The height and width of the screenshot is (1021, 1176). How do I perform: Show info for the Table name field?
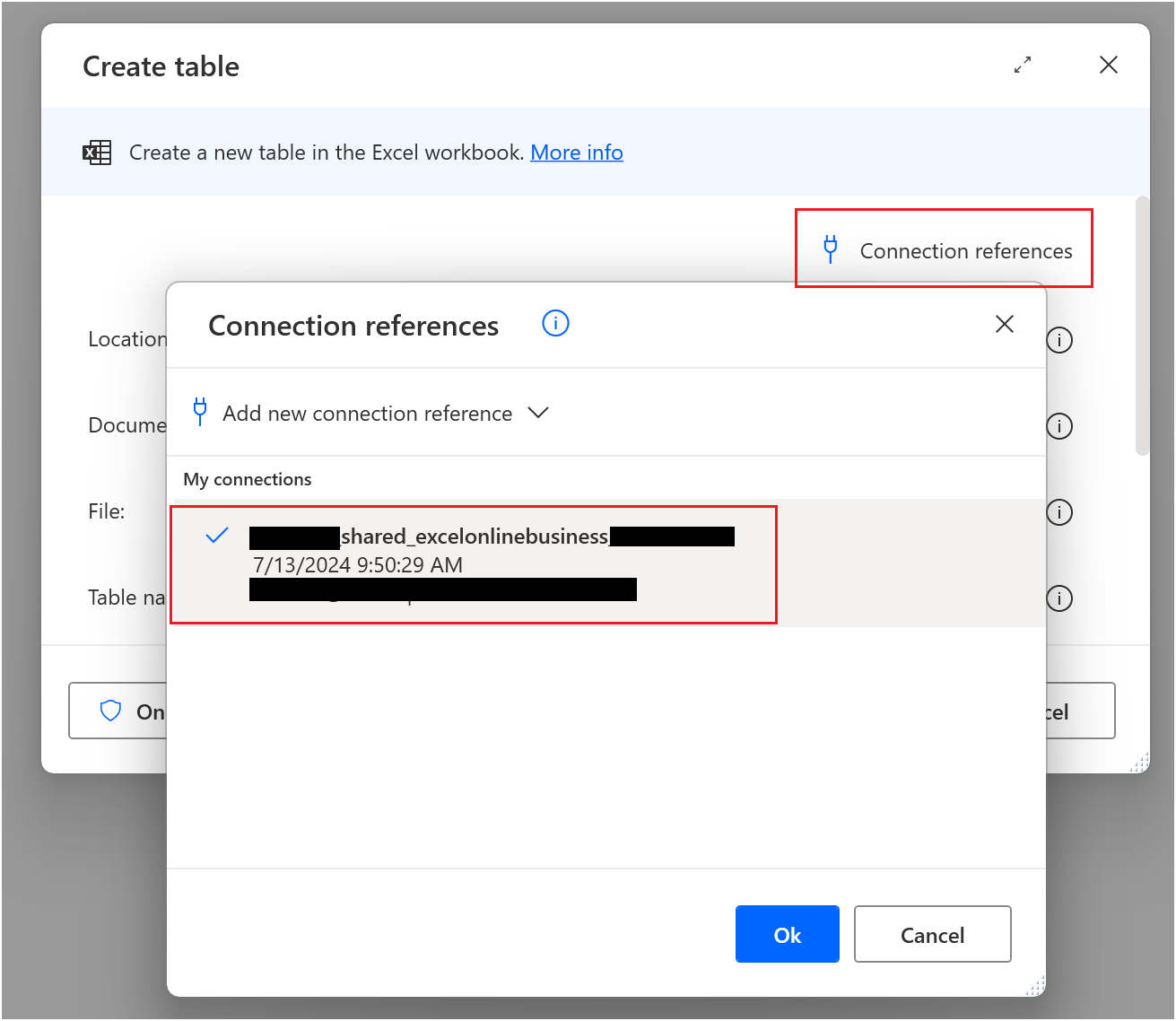point(1059,598)
